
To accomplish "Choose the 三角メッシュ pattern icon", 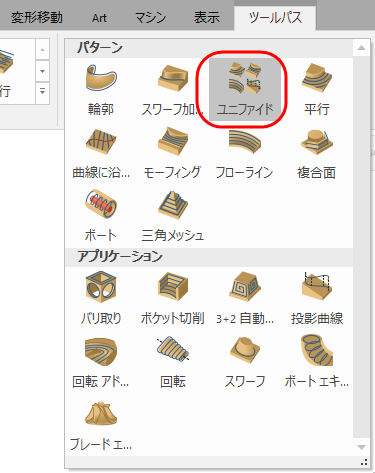I will coord(173,216).
